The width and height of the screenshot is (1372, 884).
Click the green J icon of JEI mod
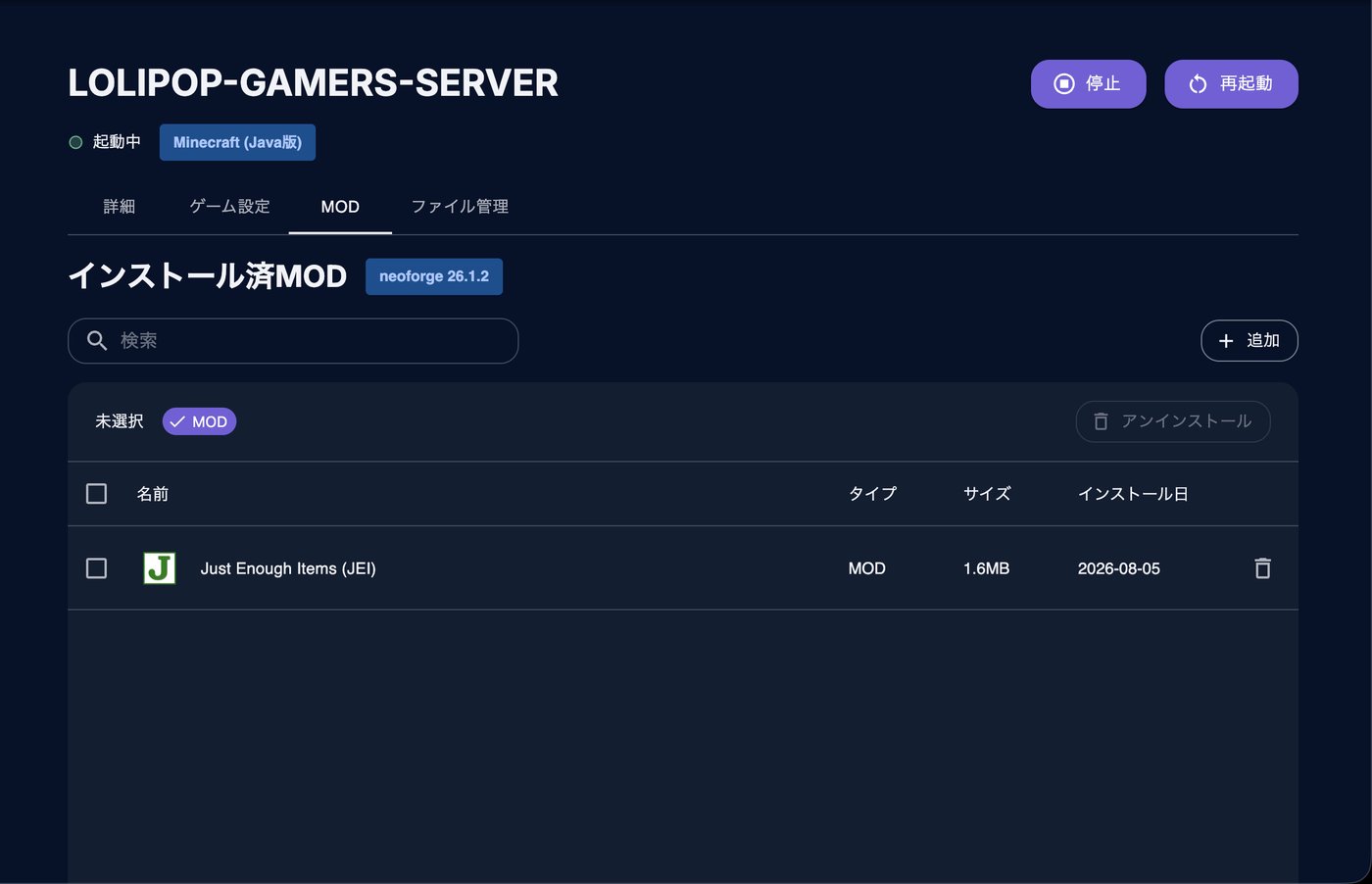[160, 568]
